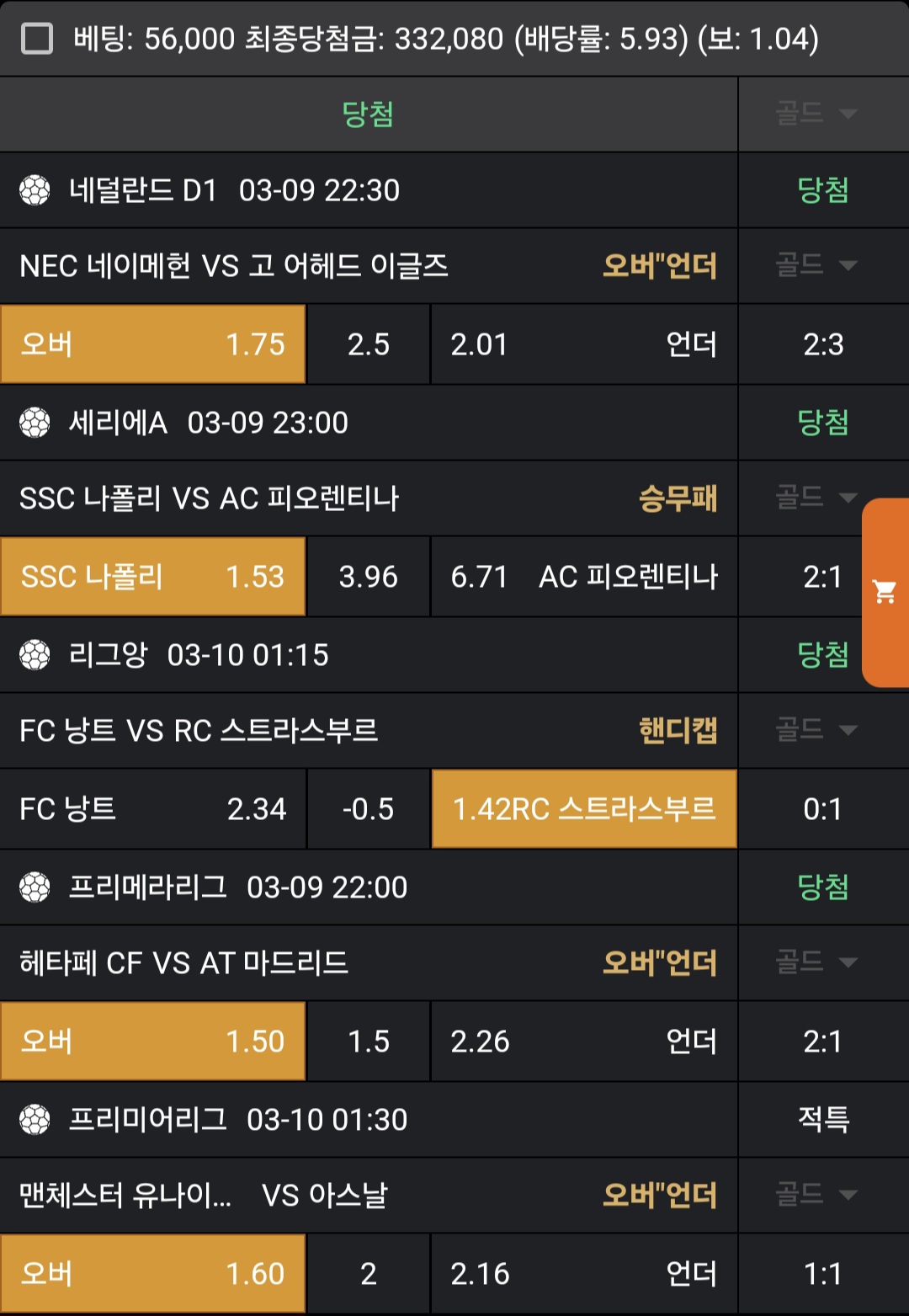Screen dimensions: 909x1316
Task: Select SSC 나폴리 win odds 1.53
Action: (153, 577)
